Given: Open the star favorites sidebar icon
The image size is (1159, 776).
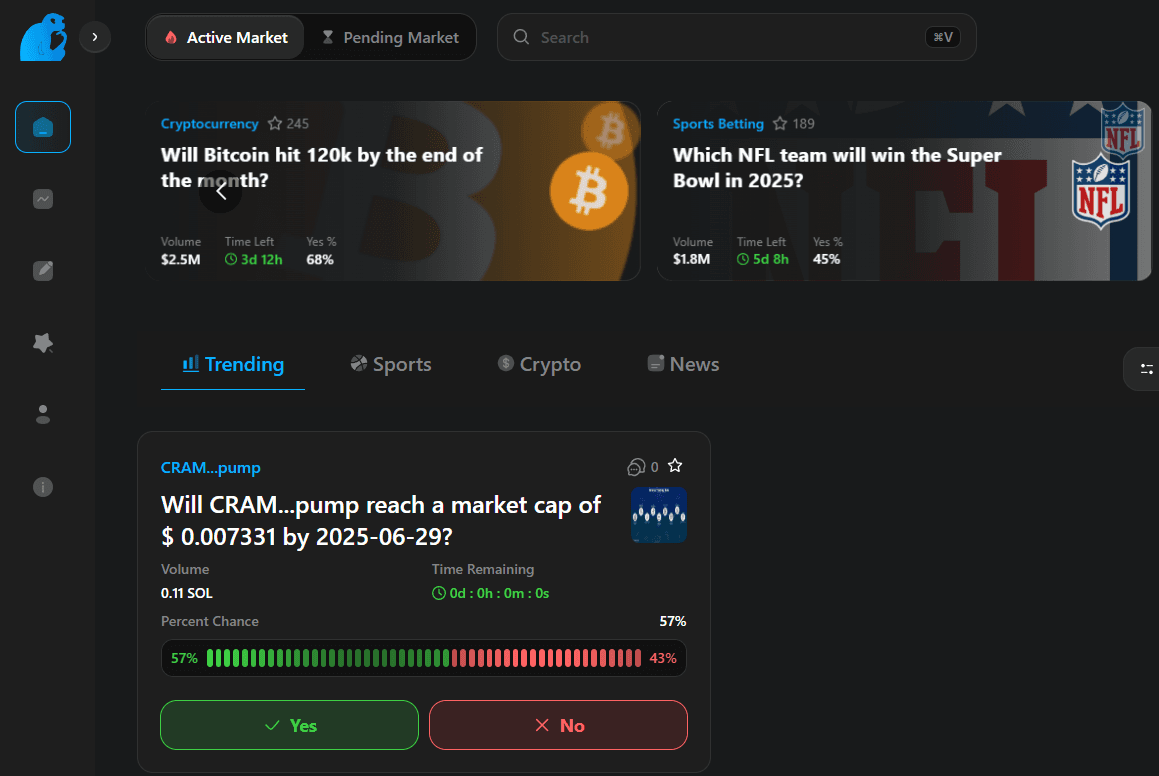Looking at the screenshot, I should [43, 343].
